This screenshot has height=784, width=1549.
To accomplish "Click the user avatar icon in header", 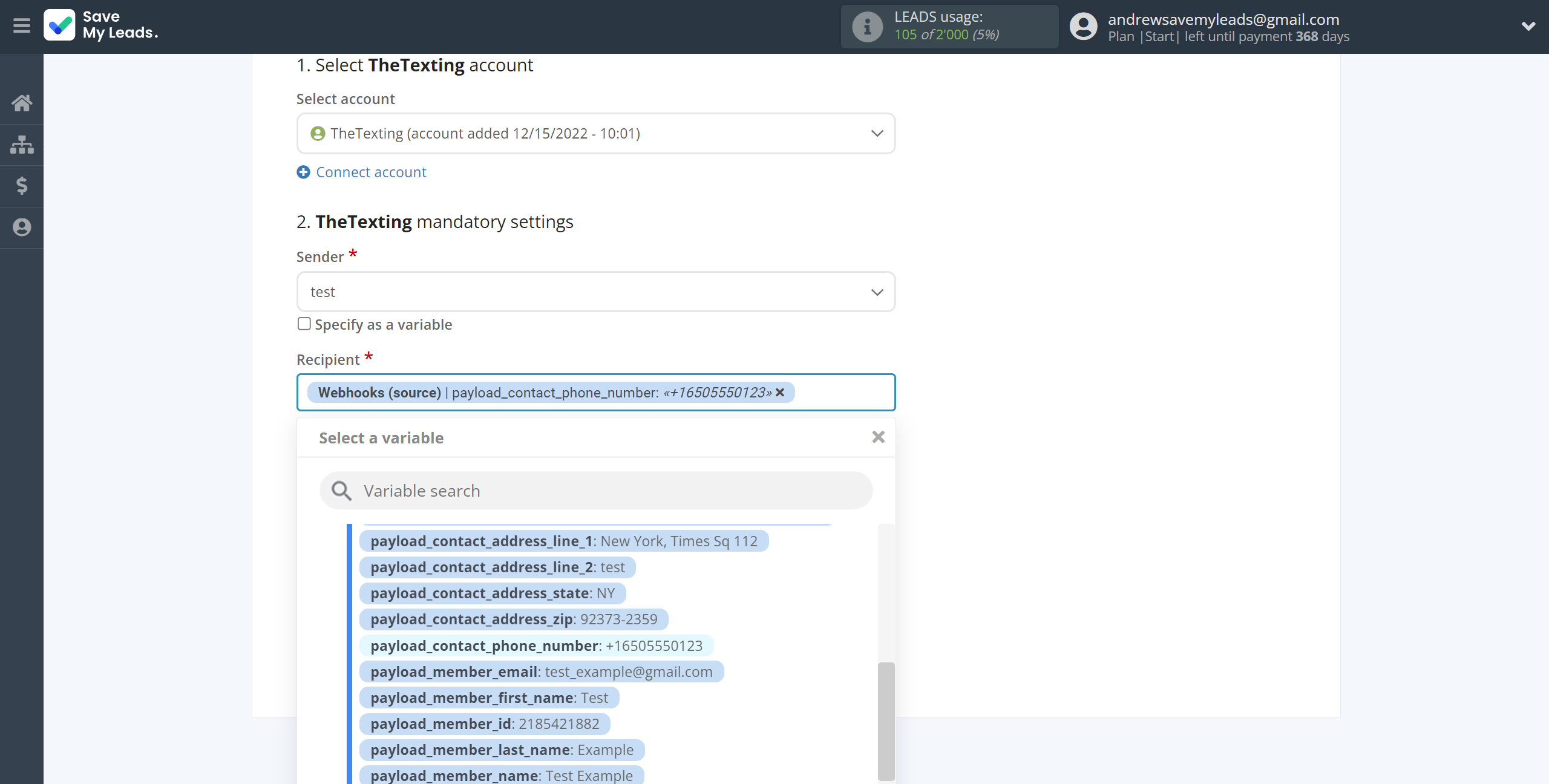I will (x=1083, y=27).
